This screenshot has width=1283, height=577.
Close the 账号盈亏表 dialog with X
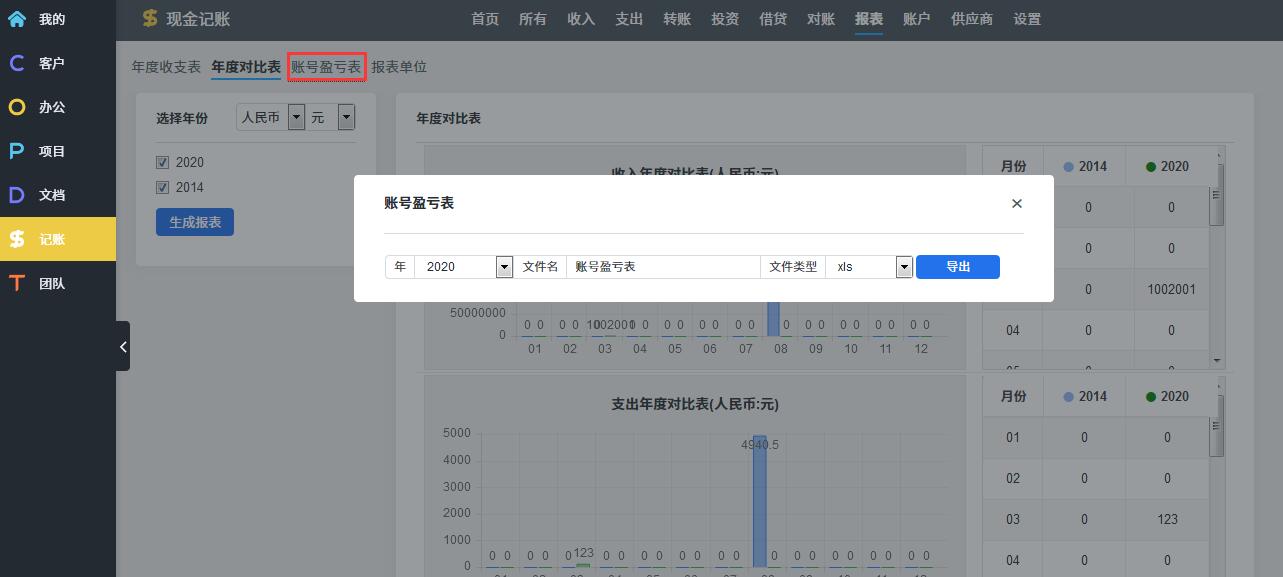1016,203
